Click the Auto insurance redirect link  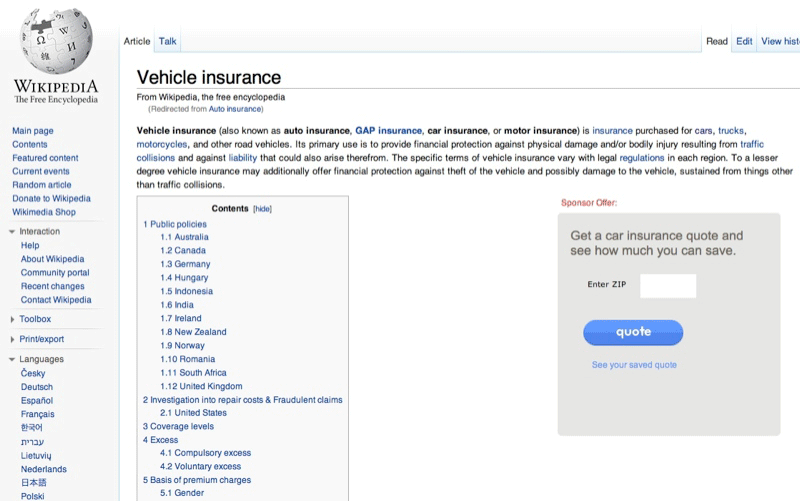click(x=235, y=109)
